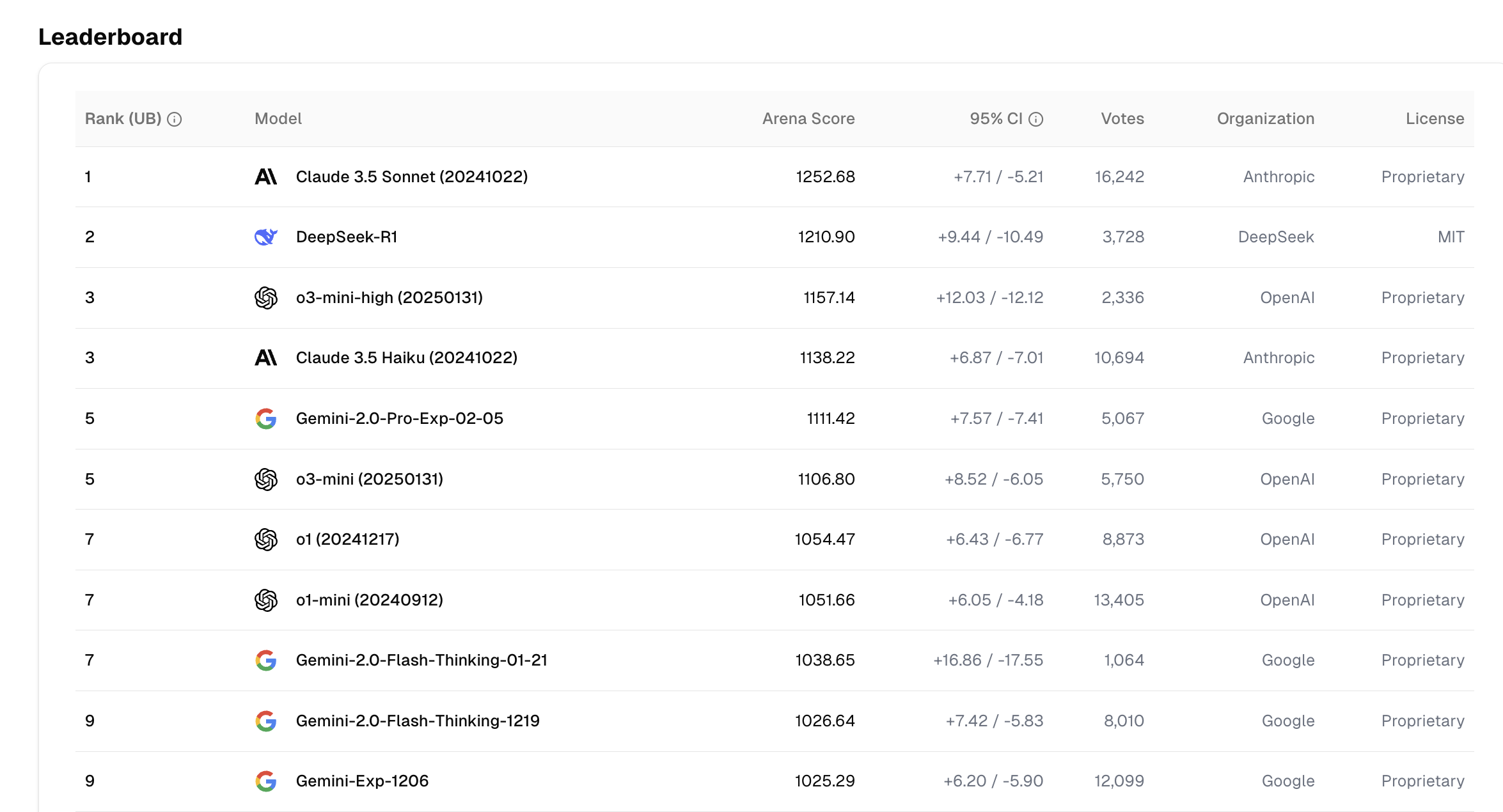Viewport: 1503px width, 812px height.
Task: Select the o3-mini (20250131) model name
Action: (x=370, y=480)
